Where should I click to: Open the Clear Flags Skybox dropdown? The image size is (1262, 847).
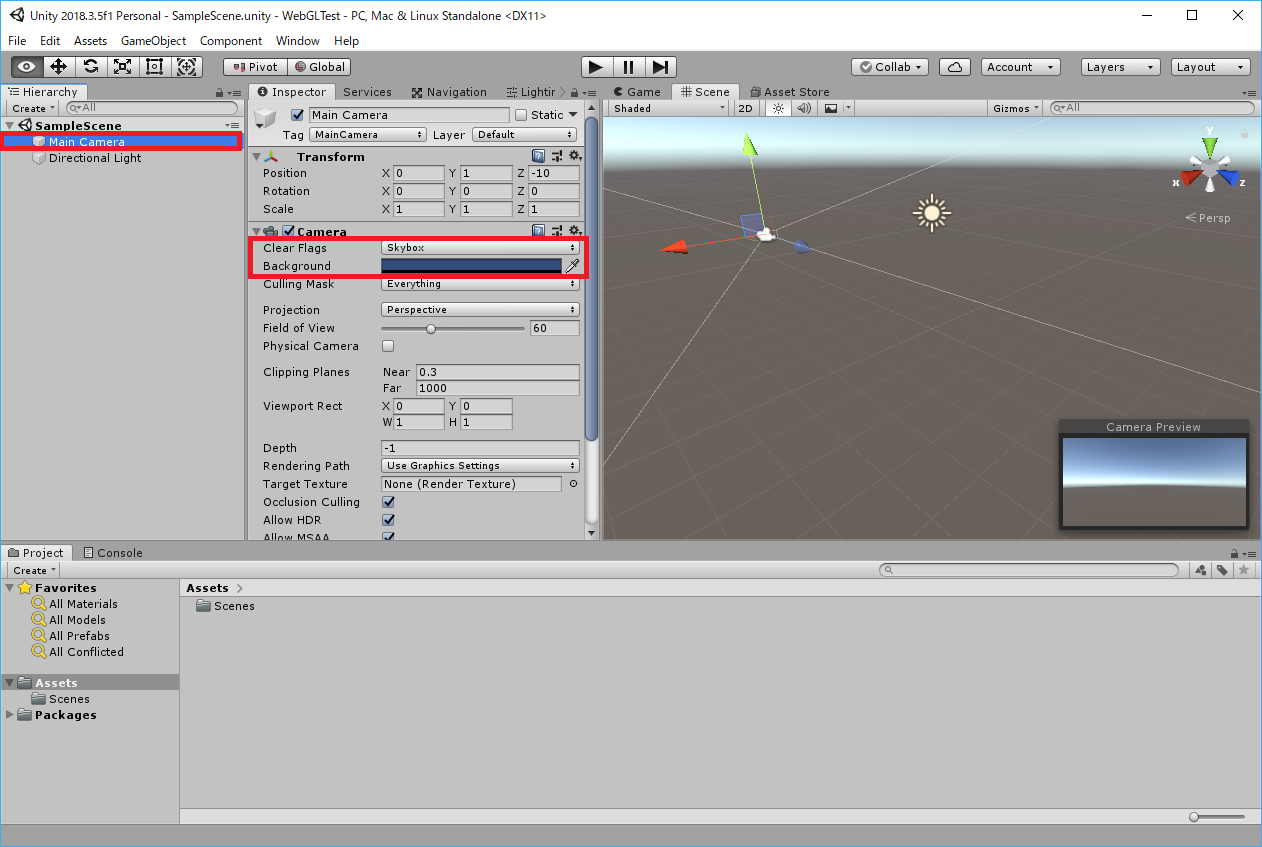(480, 248)
